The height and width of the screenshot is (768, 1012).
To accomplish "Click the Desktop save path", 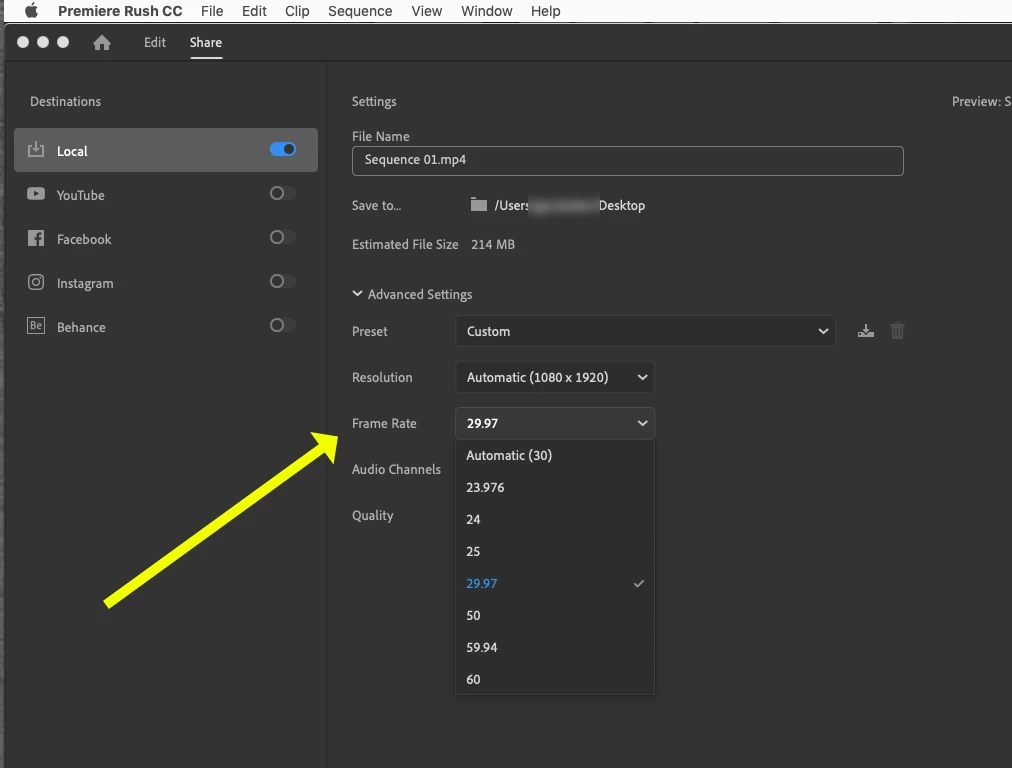I will [x=570, y=205].
